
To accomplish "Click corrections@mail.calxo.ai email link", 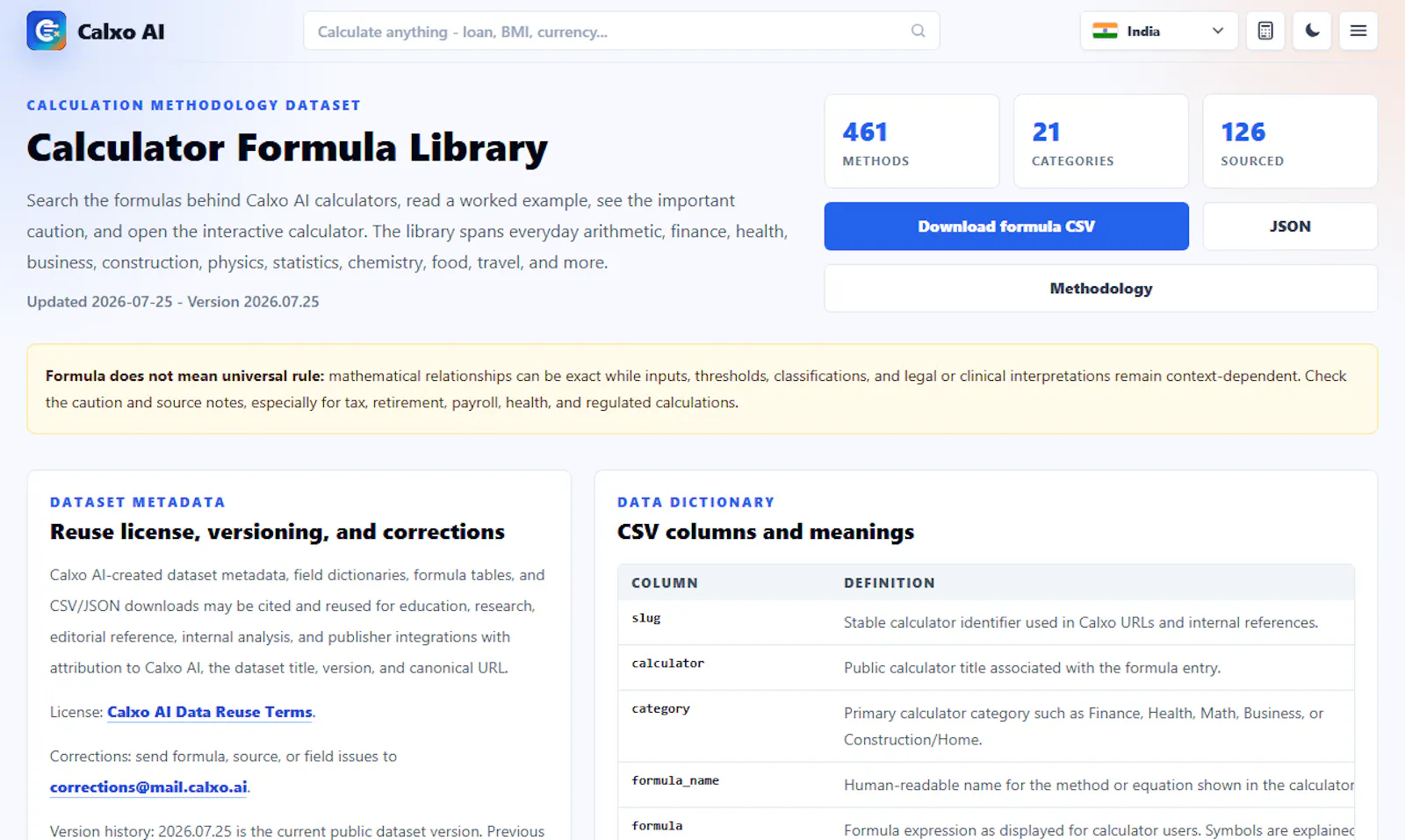I will pos(148,786).
